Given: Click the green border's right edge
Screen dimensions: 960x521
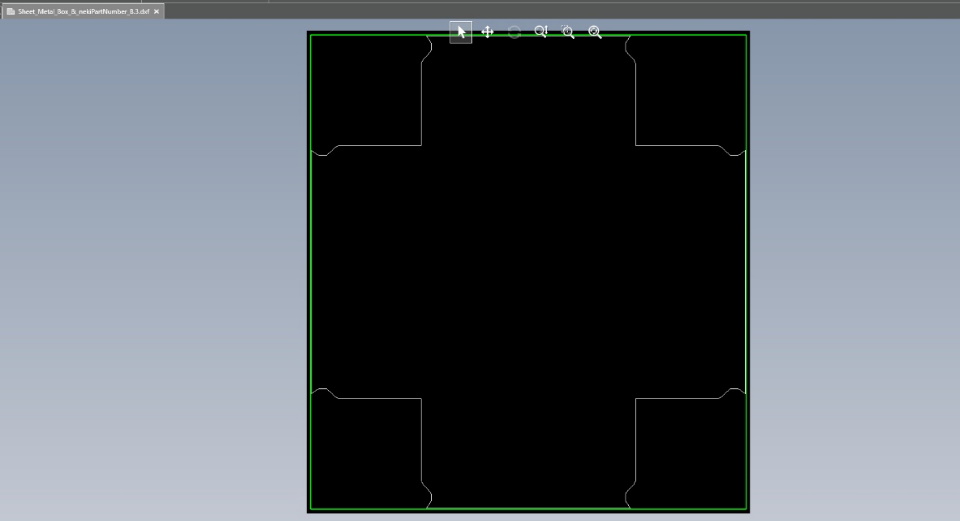Looking at the screenshot, I should 746,270.
